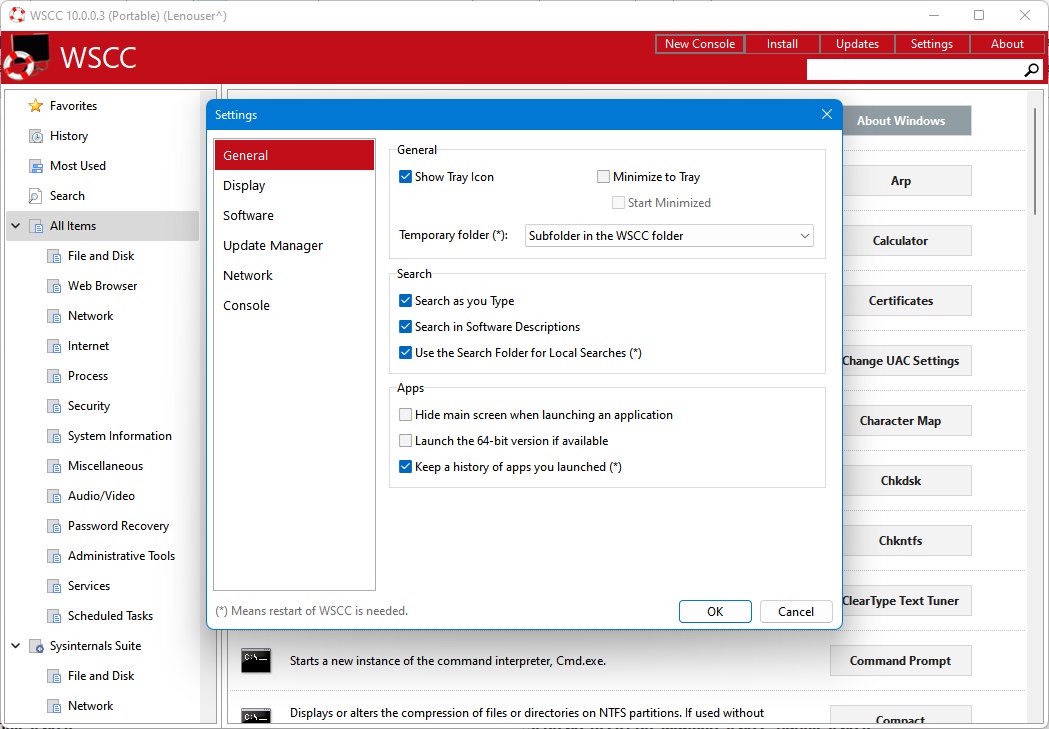Open the Network settings page
This screenshot has width=1049, height=729.
294,276
